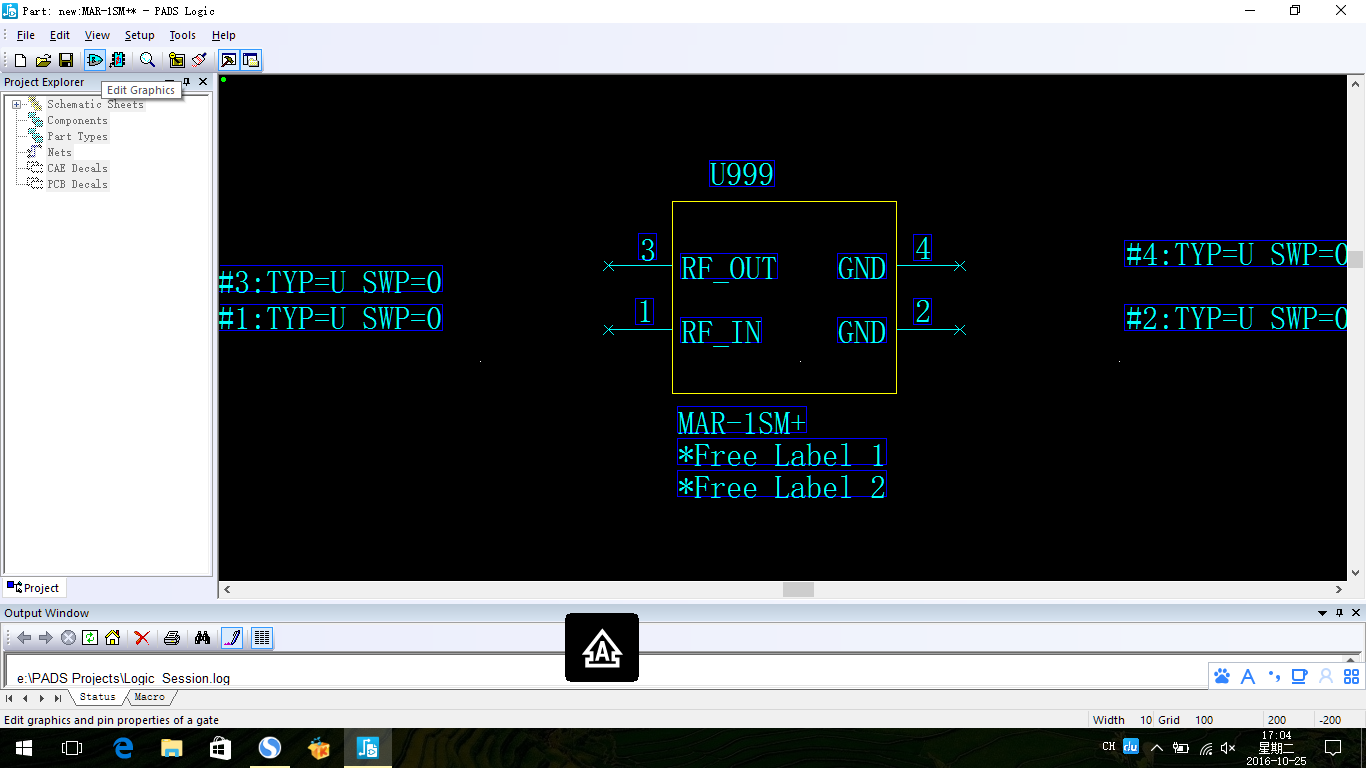Click the paintbrush redraw icon
Viewport: 1366px width, 768px height.
[199, 60]
